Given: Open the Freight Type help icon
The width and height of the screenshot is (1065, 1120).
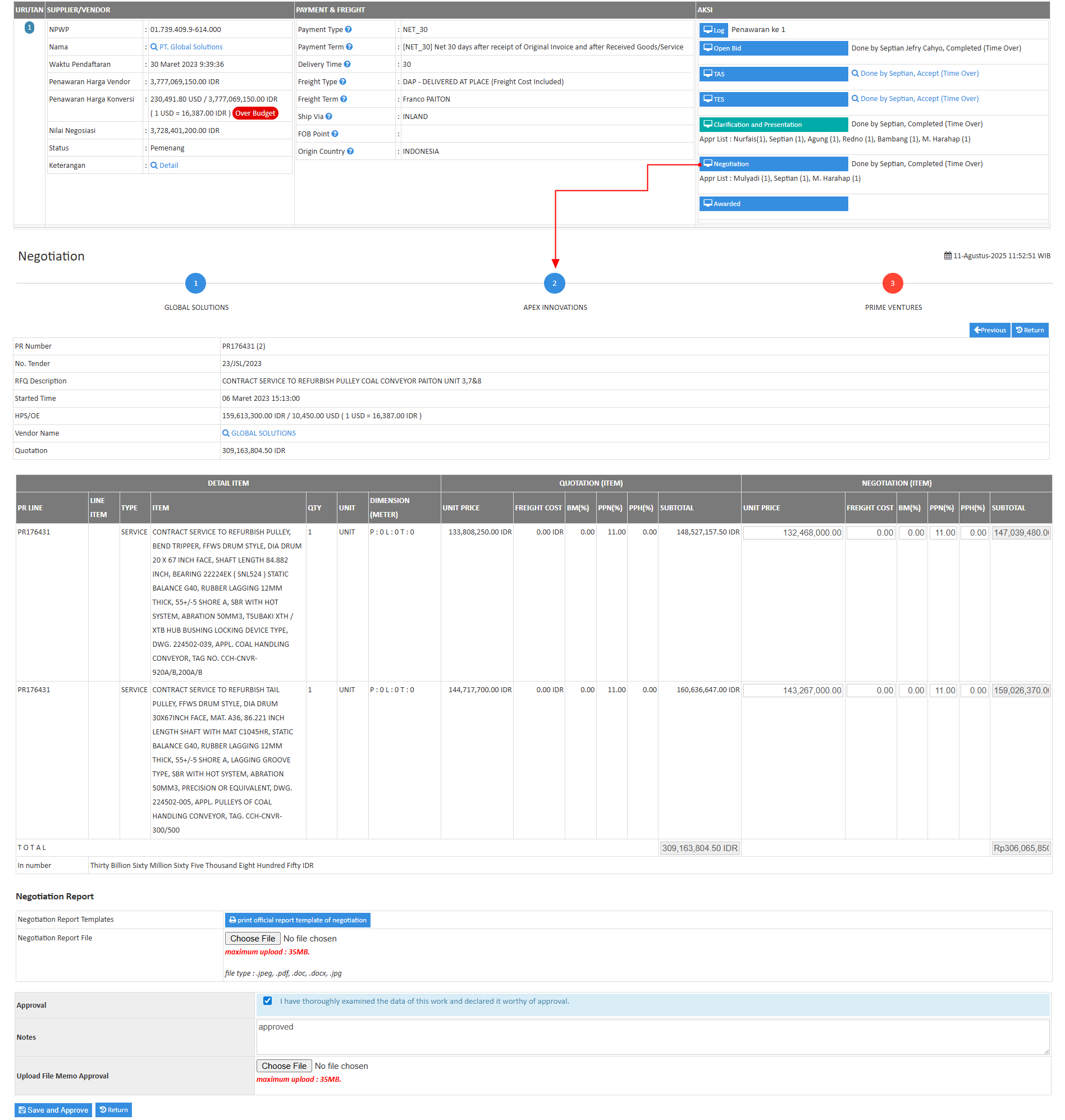Looking at the screenshot, I should [x=343, y=81].
